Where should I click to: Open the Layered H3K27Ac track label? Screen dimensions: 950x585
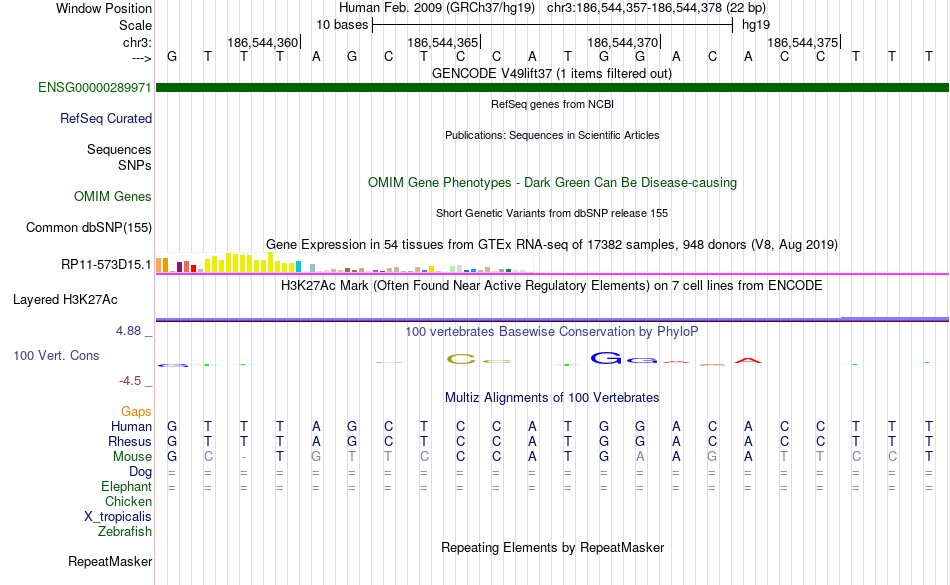[x=65, y=299]
